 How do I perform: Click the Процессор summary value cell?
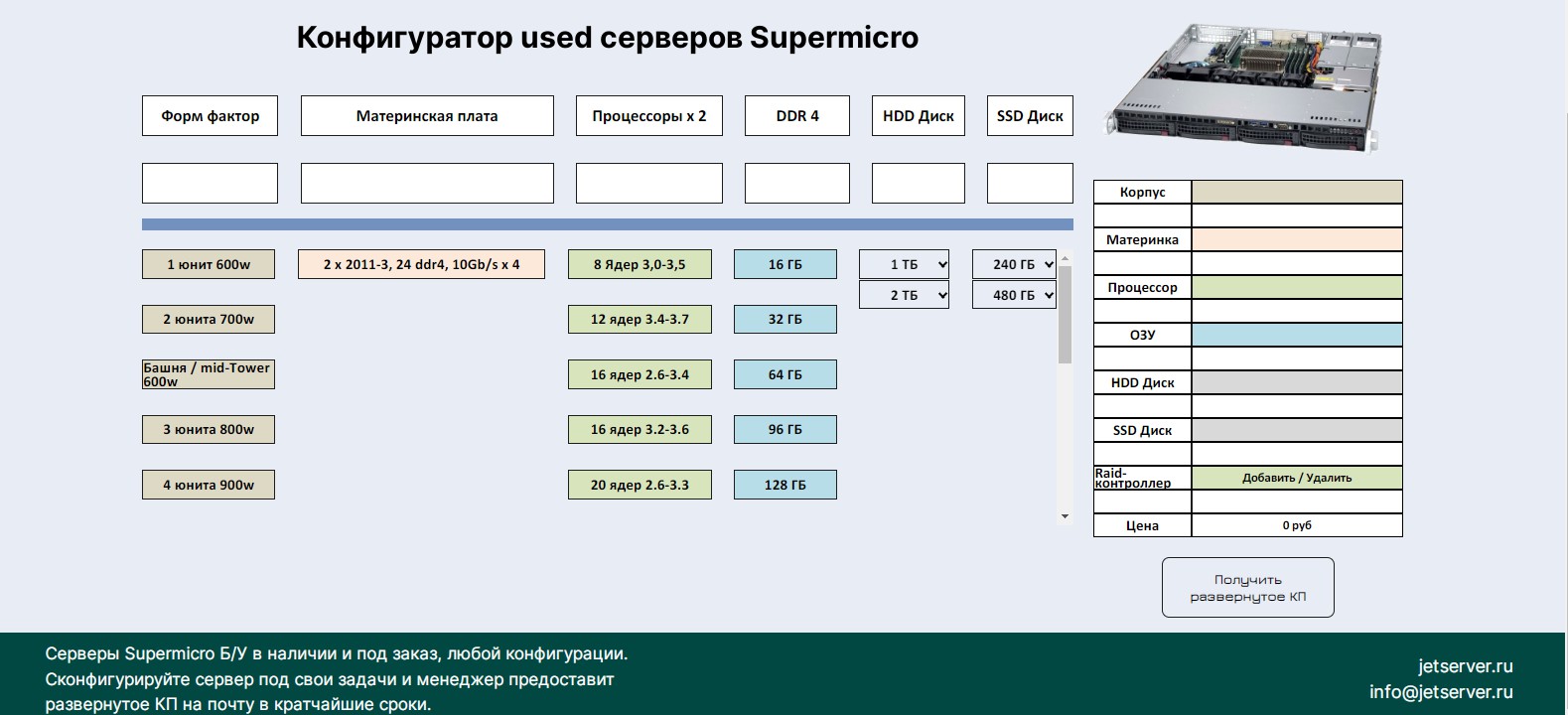click(x=1297, y=287)
